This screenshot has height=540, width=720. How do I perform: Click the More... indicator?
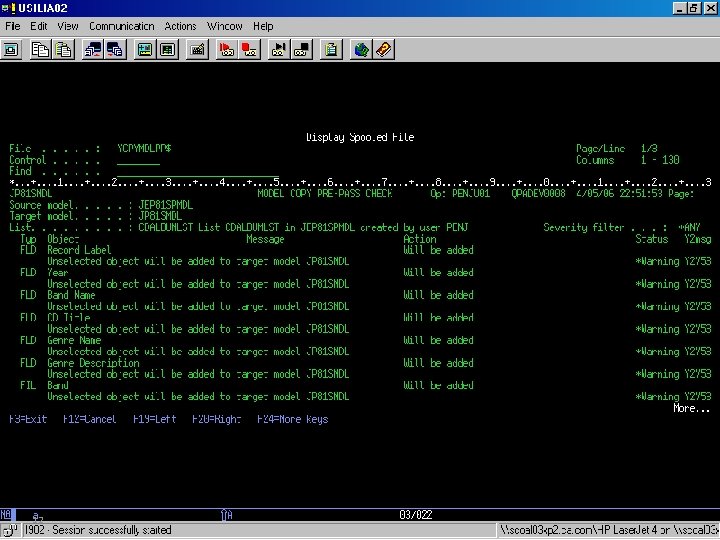point(692,408)
